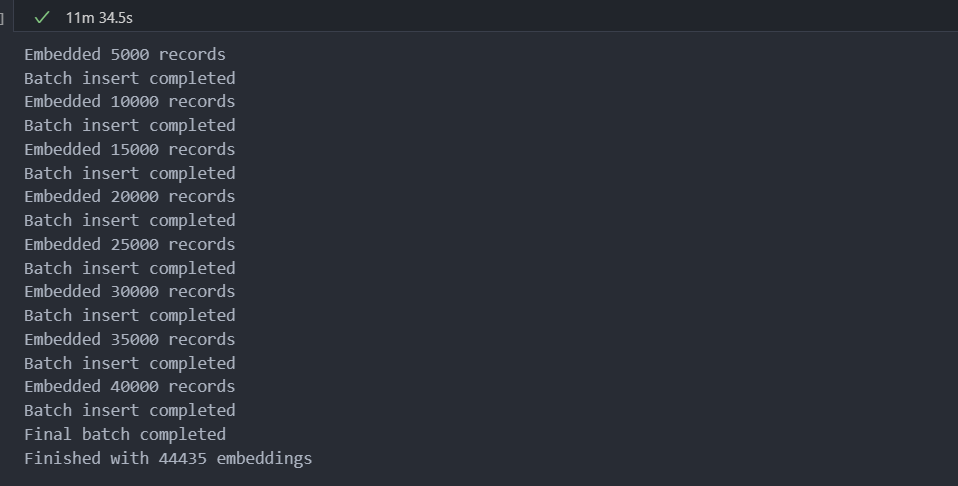Select the 'Embedded 30000 records' output line

[130, 292]
